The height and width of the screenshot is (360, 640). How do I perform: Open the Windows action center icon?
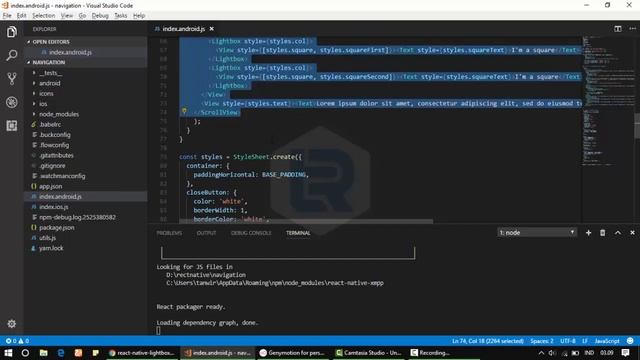point(625,353)
